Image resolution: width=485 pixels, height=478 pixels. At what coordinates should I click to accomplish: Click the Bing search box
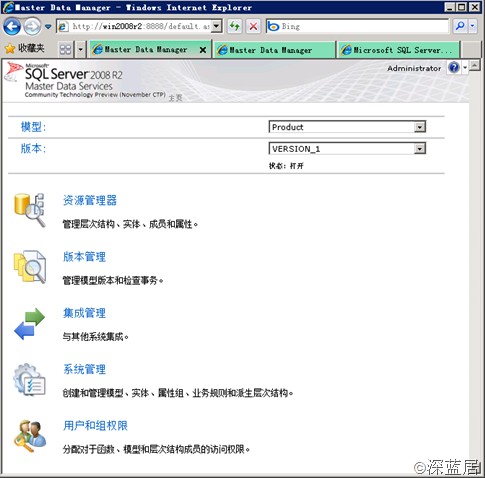click(357, 26)
